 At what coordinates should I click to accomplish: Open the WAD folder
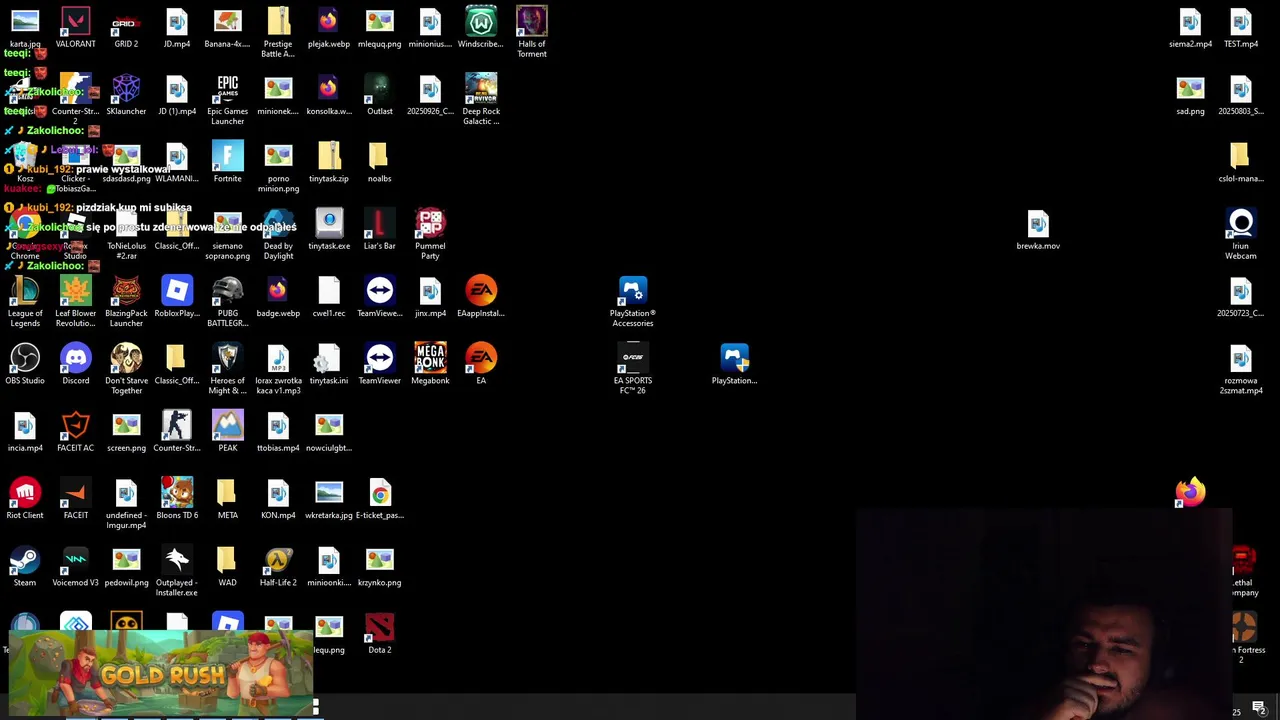[x=227, y=565]
